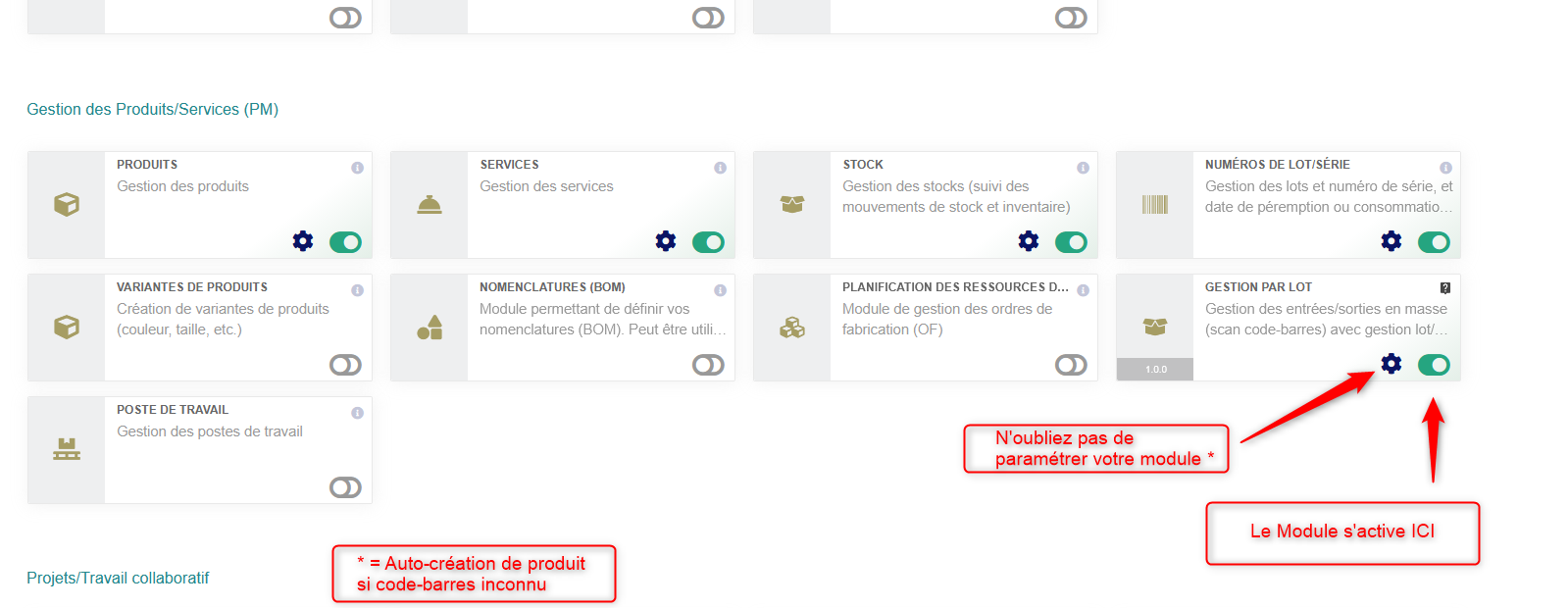Image resolution: width=1568 pixels, height=608 pixels.
Task: Click the Stock module box icon thumbnail
Action: click(x=792, y=204)
